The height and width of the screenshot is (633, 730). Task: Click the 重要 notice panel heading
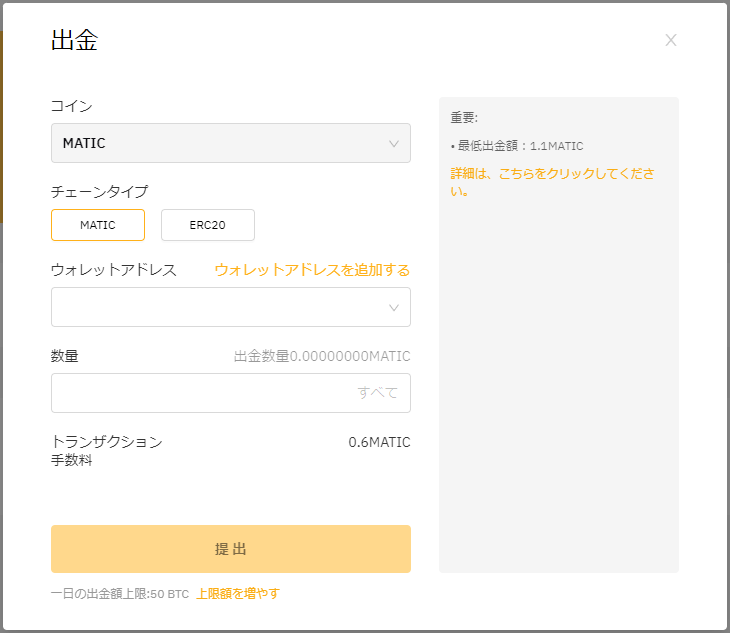point(464,117)
